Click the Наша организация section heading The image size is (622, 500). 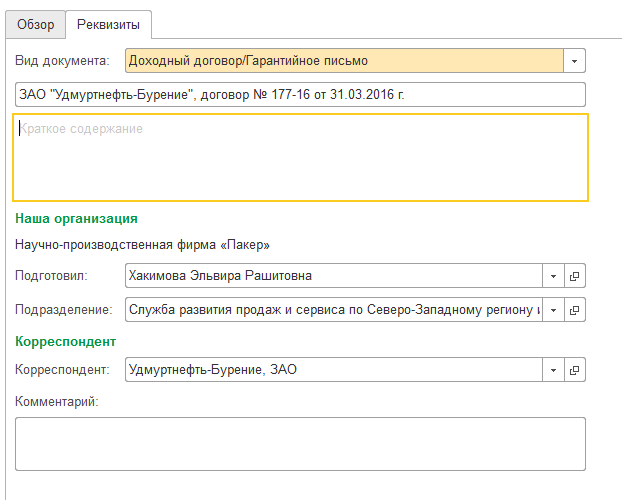pos(76,219)
